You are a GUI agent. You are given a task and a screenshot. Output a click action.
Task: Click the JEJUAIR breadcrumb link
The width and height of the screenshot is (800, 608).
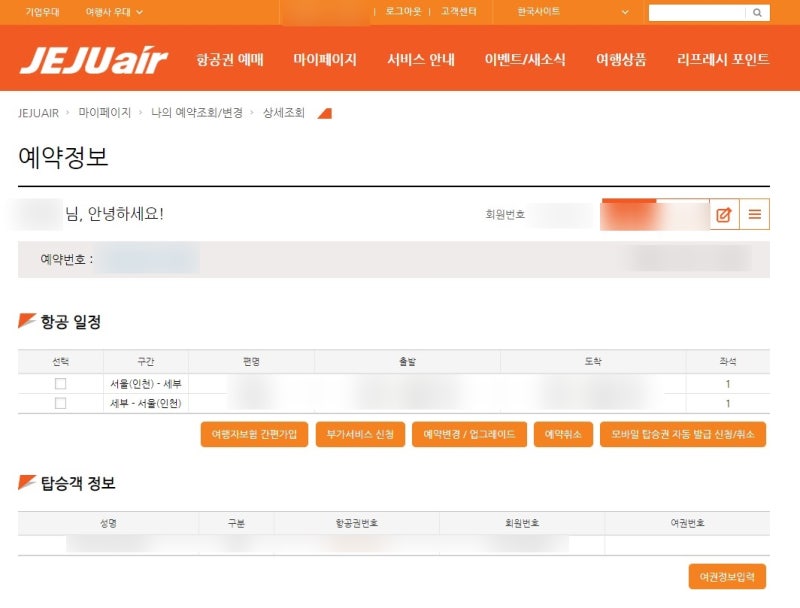(38, 113)
